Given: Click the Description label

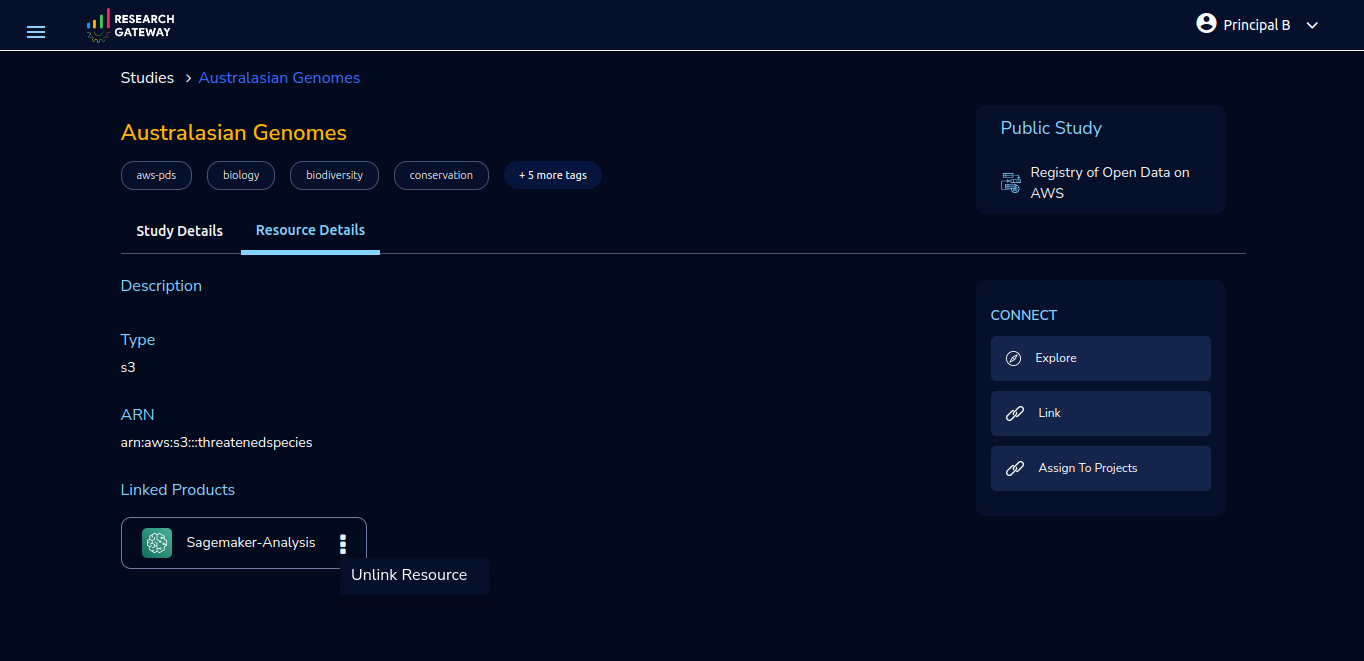Looking at the screenshot, I should click(161, 286).
